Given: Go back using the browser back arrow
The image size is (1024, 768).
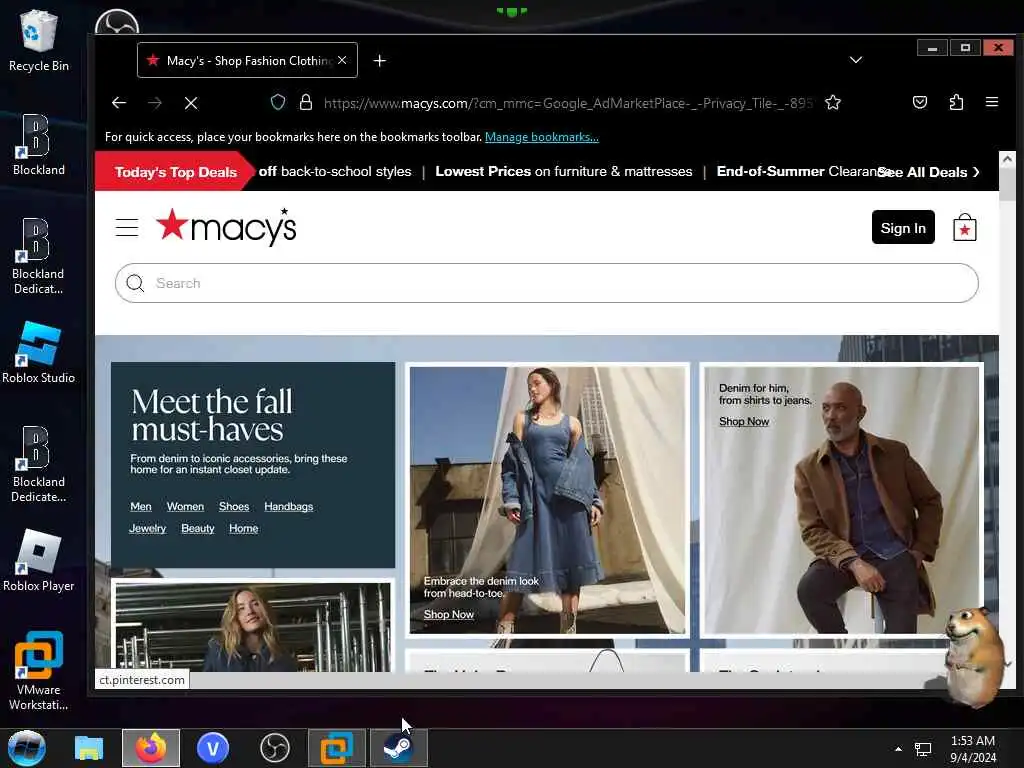Looking at the screenshot, I should [119, 103].
